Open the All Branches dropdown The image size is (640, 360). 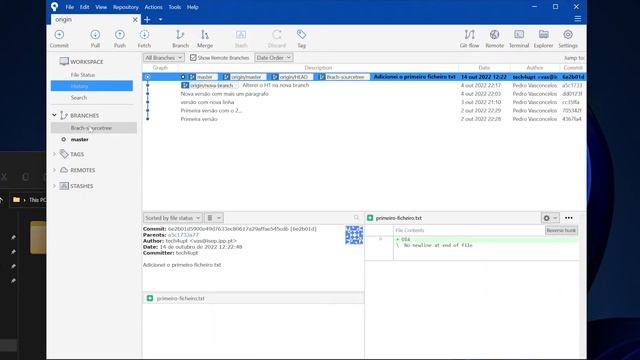click(164, 58)
